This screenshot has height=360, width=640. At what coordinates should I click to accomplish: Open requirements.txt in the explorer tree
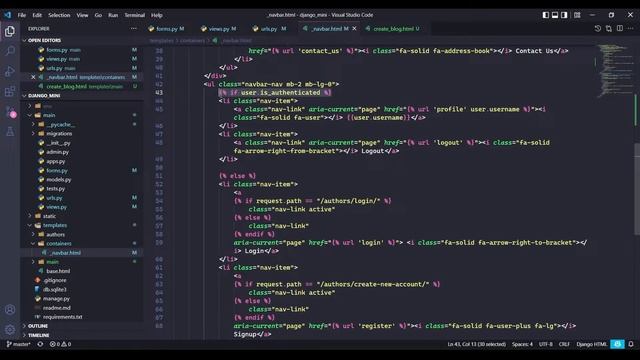(x=62, y=317)
